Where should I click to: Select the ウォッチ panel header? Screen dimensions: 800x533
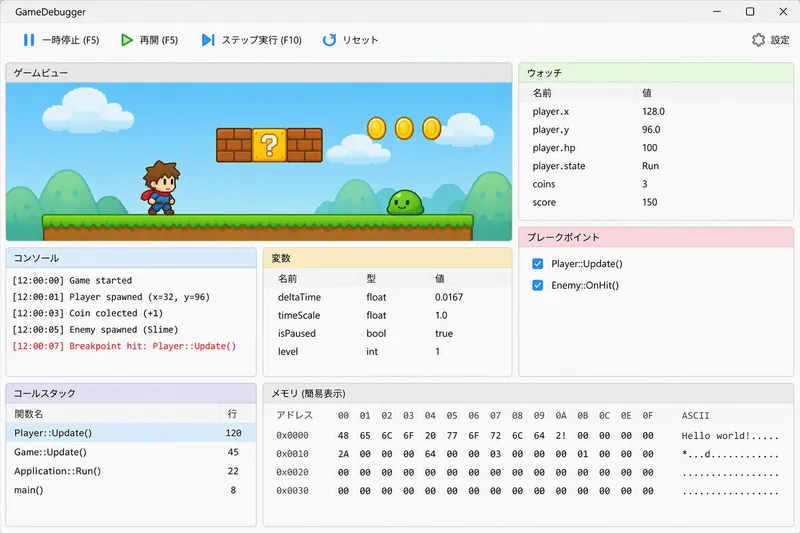click(x=656, y=73)
